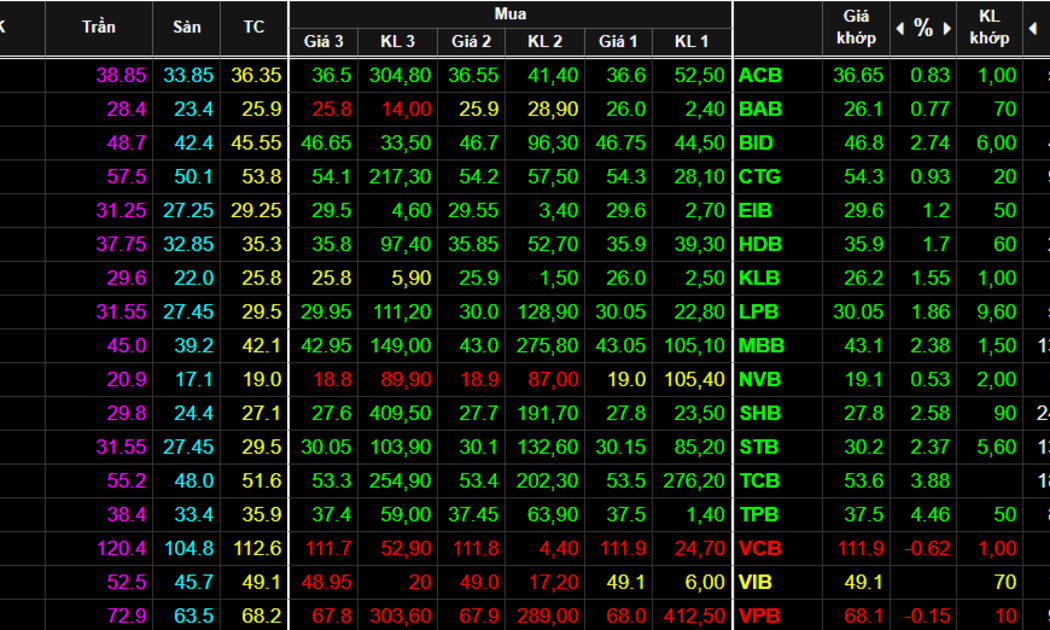The height and width of the screenshot is (630, 1050).
Task: Click the KL 2 column header
Action: point(544,42)
